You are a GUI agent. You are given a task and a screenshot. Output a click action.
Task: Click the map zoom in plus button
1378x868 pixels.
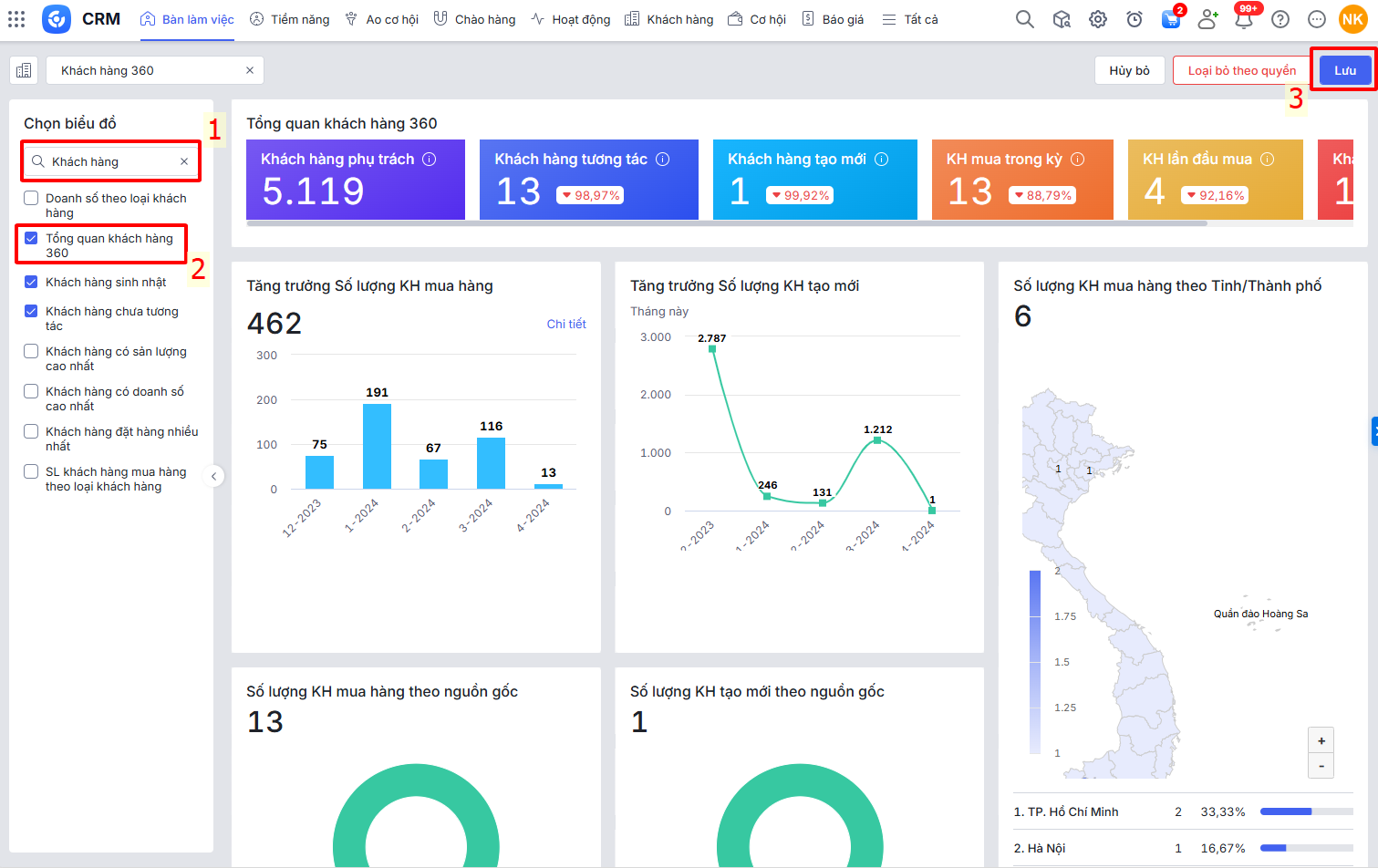point(1321,740)
